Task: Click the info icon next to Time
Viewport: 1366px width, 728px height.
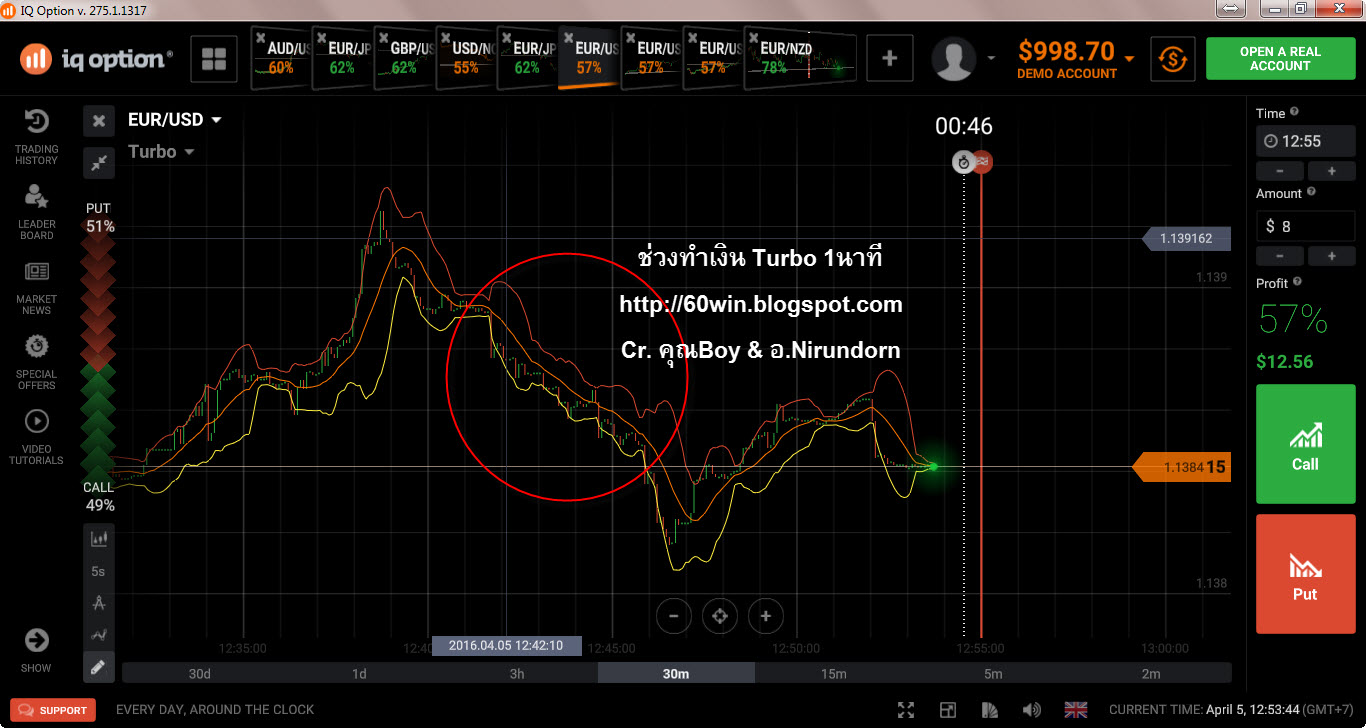Action: pos(1295,112)
